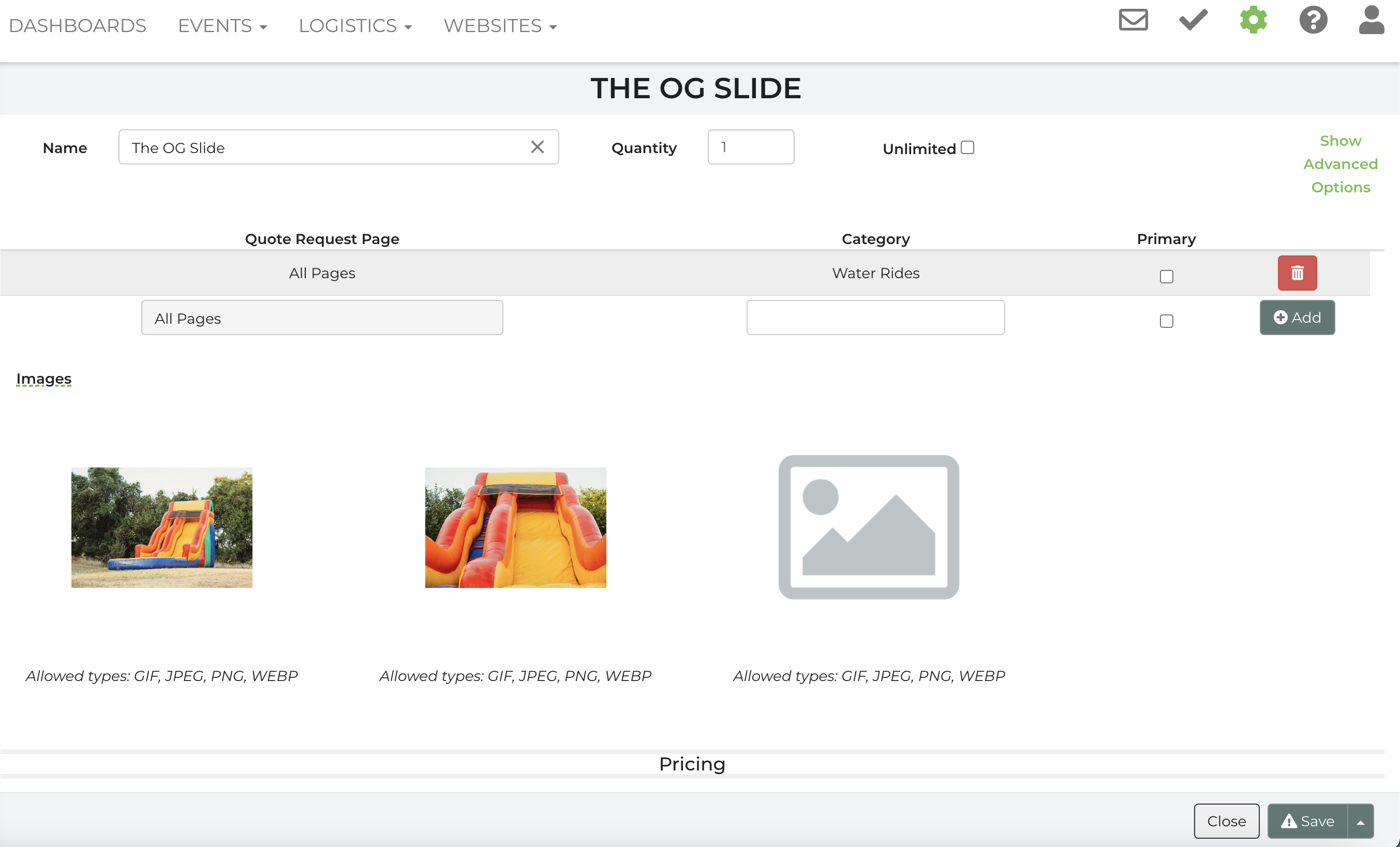Open the user profile icon
The image size is (1400, 847).
[x=1371, y=20]
